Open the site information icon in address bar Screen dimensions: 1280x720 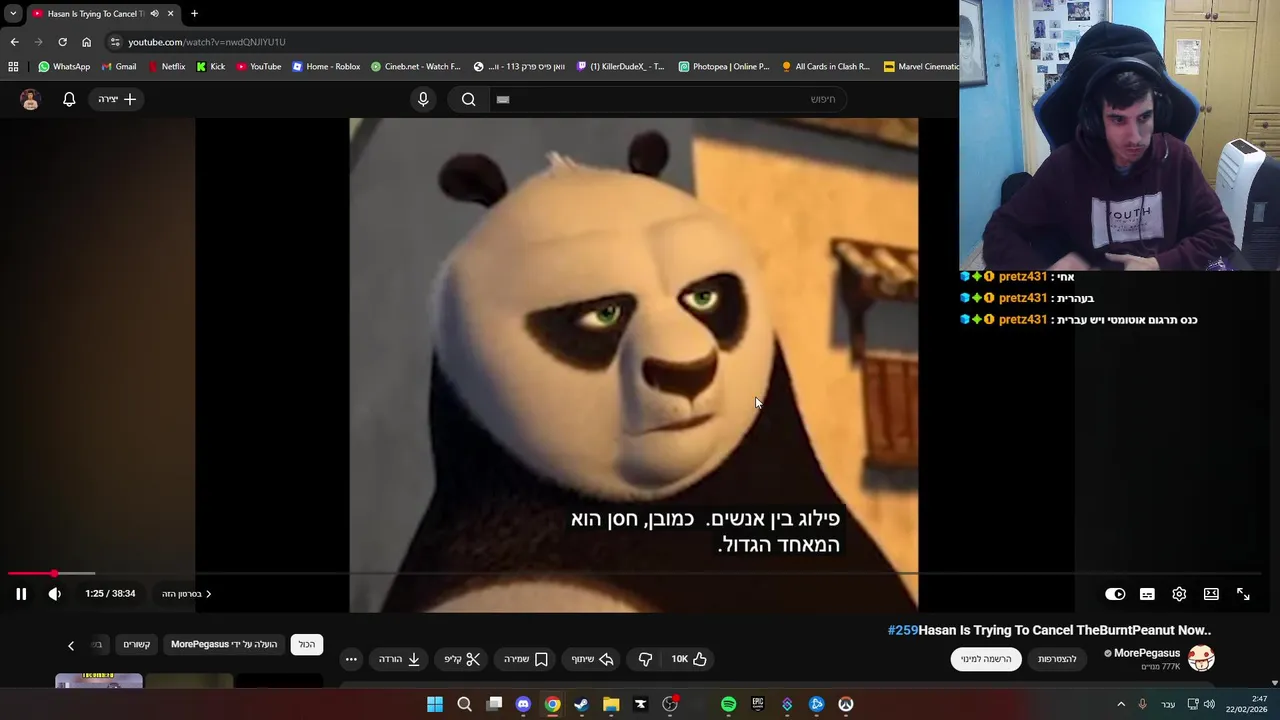(x=115, y=42)
